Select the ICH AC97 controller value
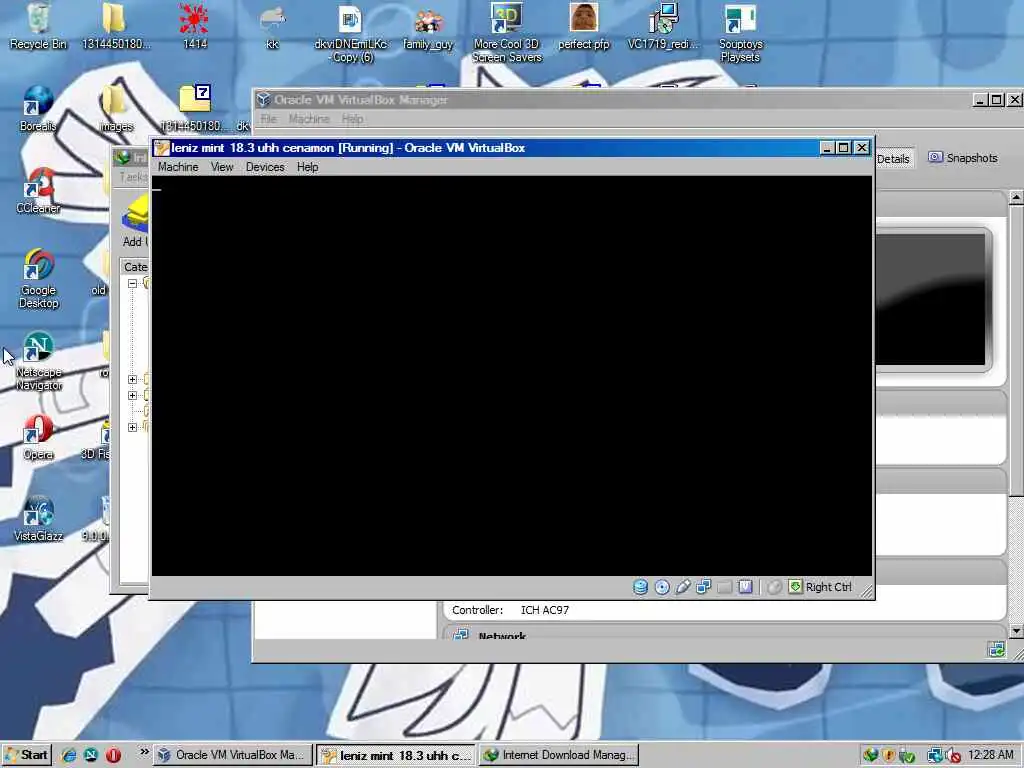 (x=545, y=610)
